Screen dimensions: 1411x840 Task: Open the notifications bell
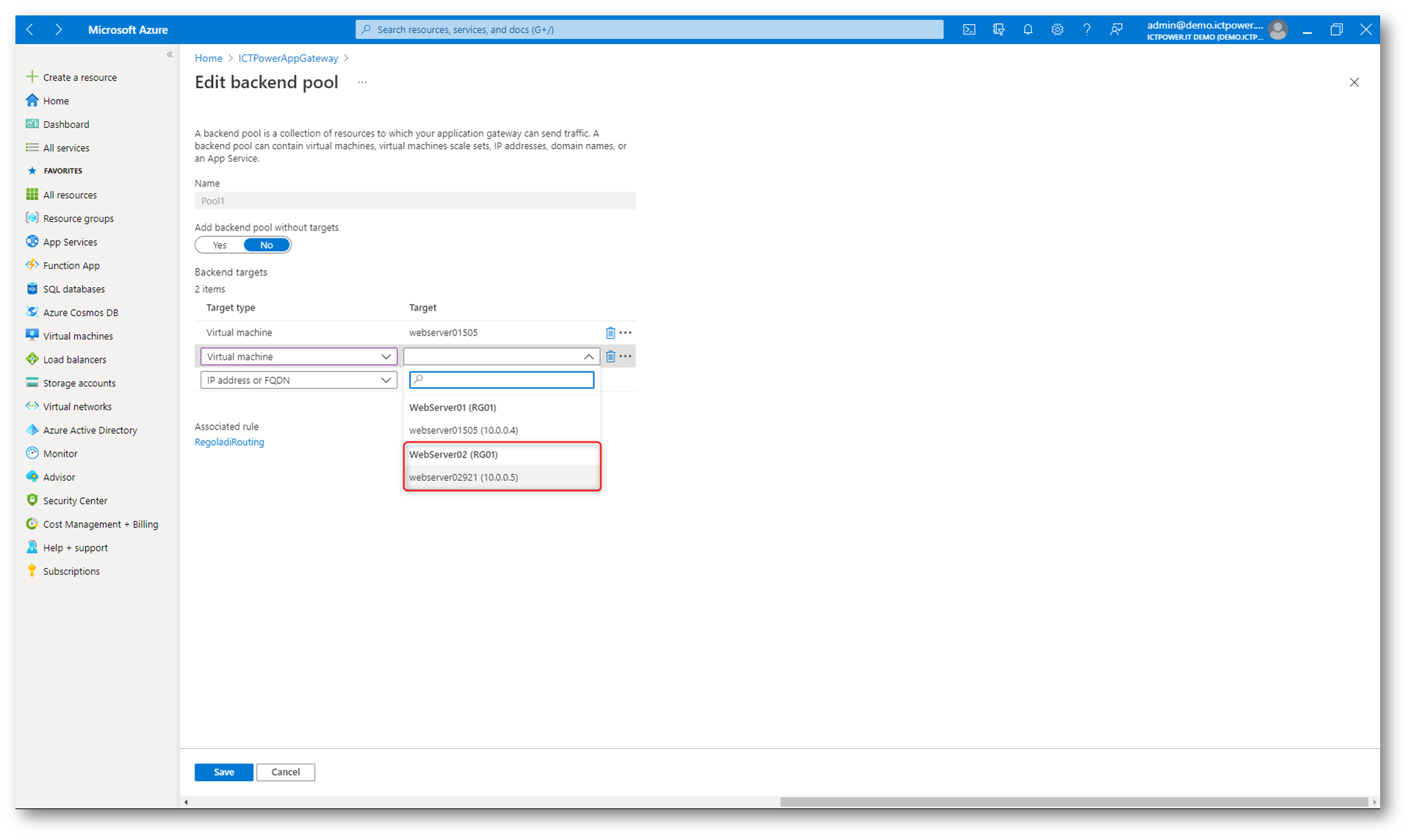pos(1028,29)
